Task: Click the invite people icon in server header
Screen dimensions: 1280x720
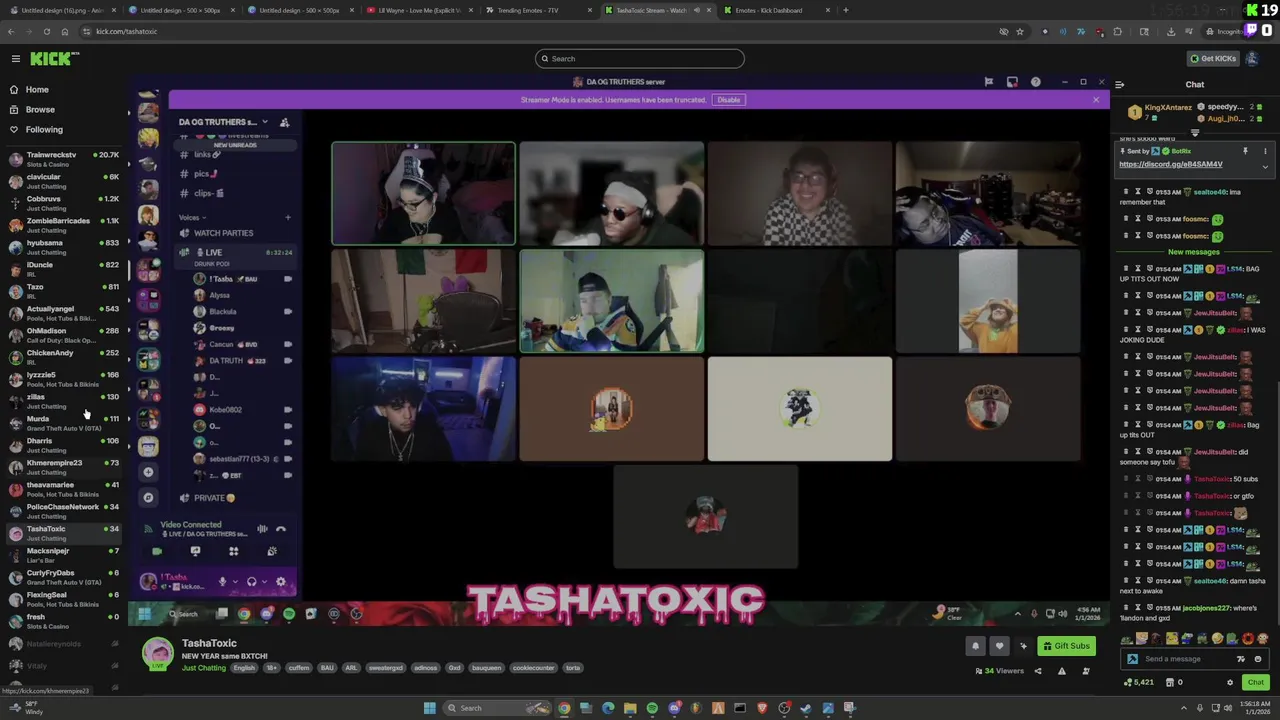Action: pyautogui.click(x=285, y=122)
